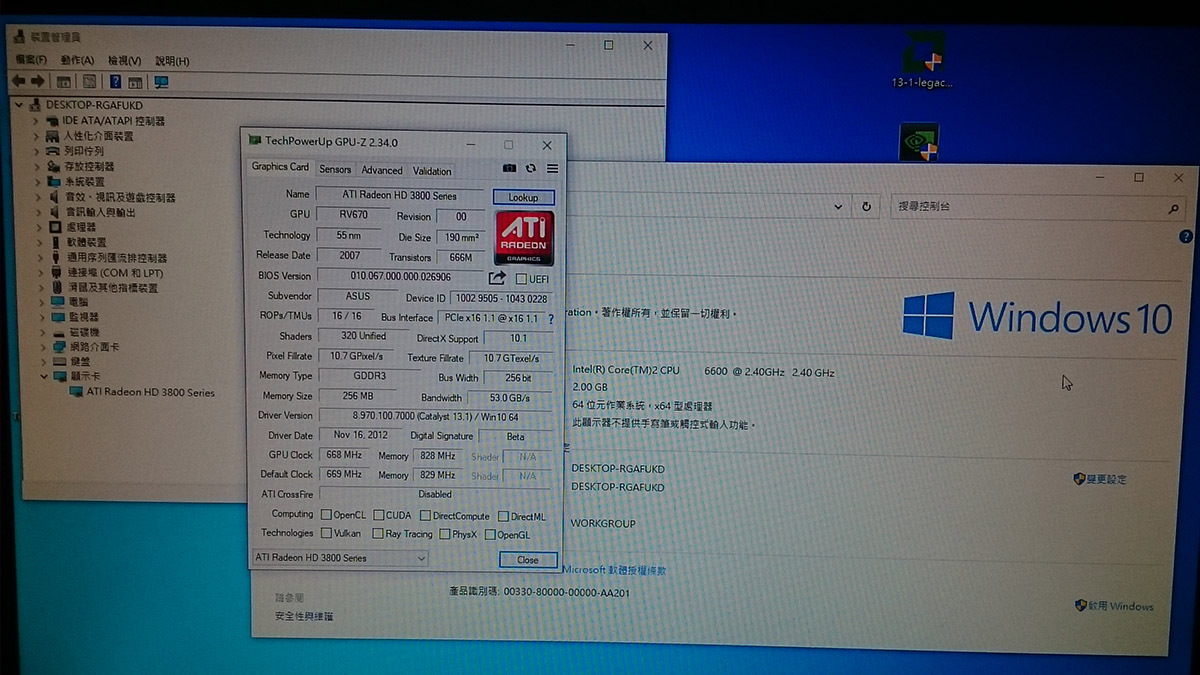The image size is (1200, 675).
Task: Toggle the PhysX checkbox
Action: [445, 534]
